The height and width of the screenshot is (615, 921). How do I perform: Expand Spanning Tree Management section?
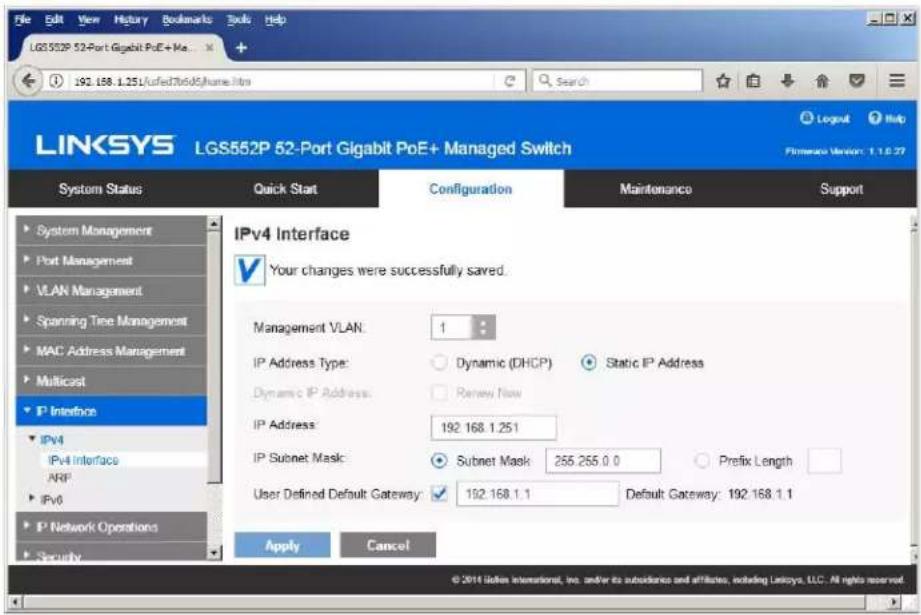pos(111,321)
